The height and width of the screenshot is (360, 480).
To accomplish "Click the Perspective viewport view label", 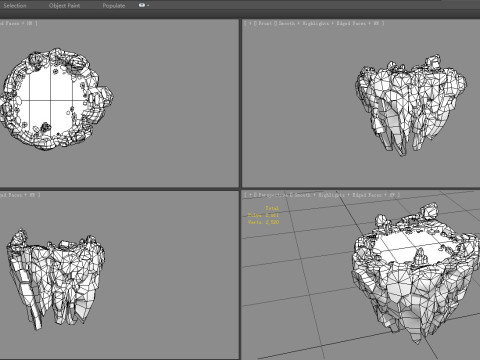I will [x=274, y=195].
